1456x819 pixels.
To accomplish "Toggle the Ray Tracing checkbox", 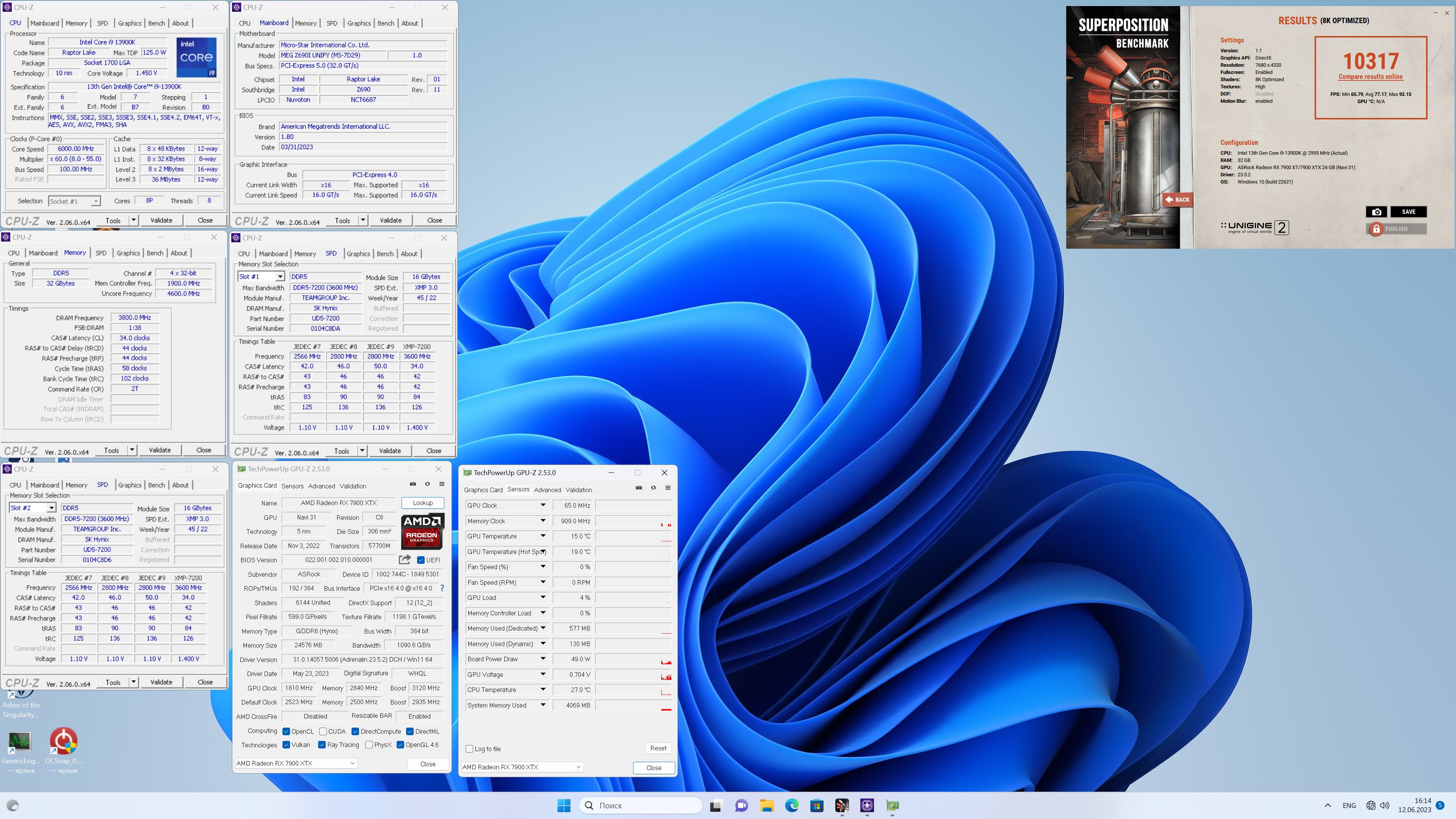I will click(322, 745).
